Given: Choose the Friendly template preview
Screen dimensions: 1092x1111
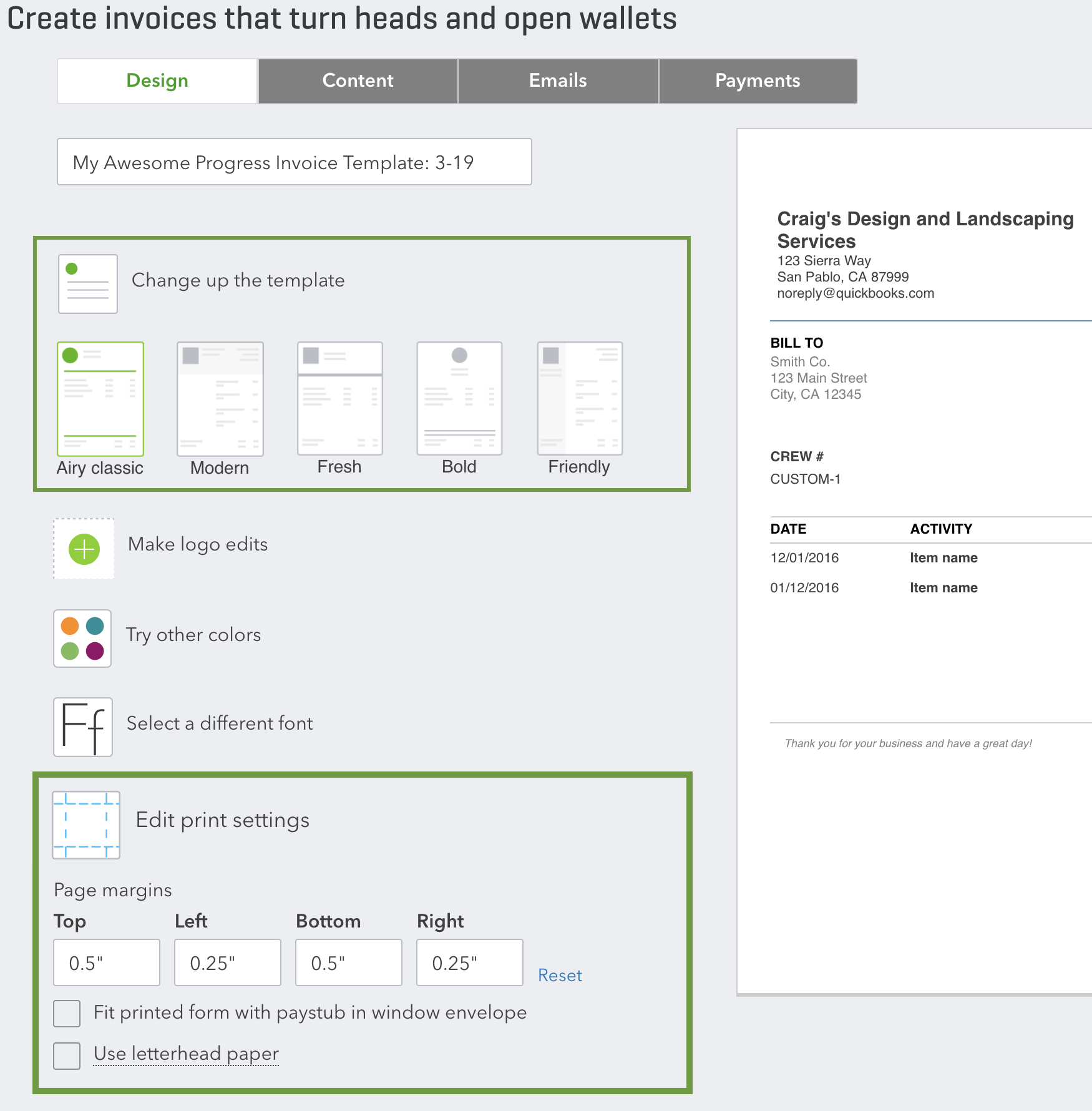Looking at the screenshot, I should tap(579, 398).
